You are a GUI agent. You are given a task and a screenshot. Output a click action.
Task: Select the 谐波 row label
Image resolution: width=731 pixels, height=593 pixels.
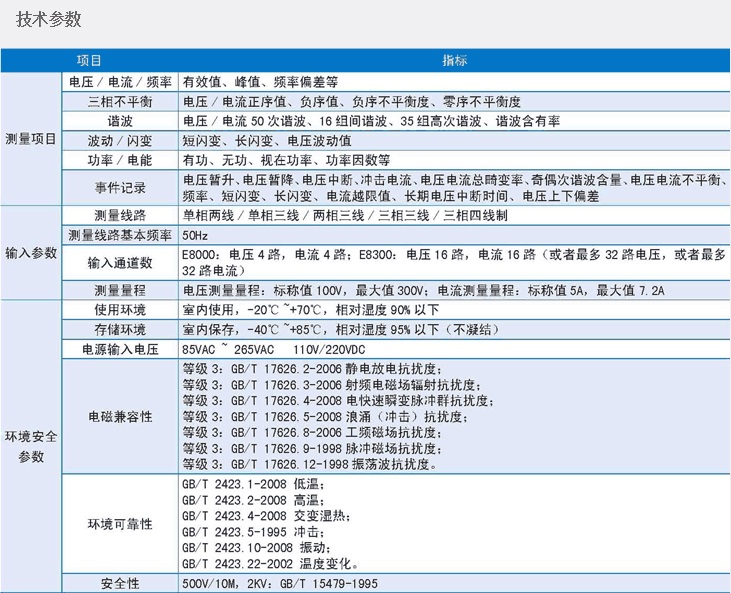coord(119,120)
